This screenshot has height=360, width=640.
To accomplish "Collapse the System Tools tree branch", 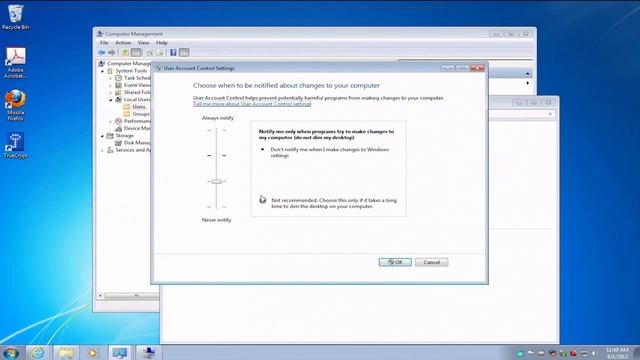I will tap(102, 71).
